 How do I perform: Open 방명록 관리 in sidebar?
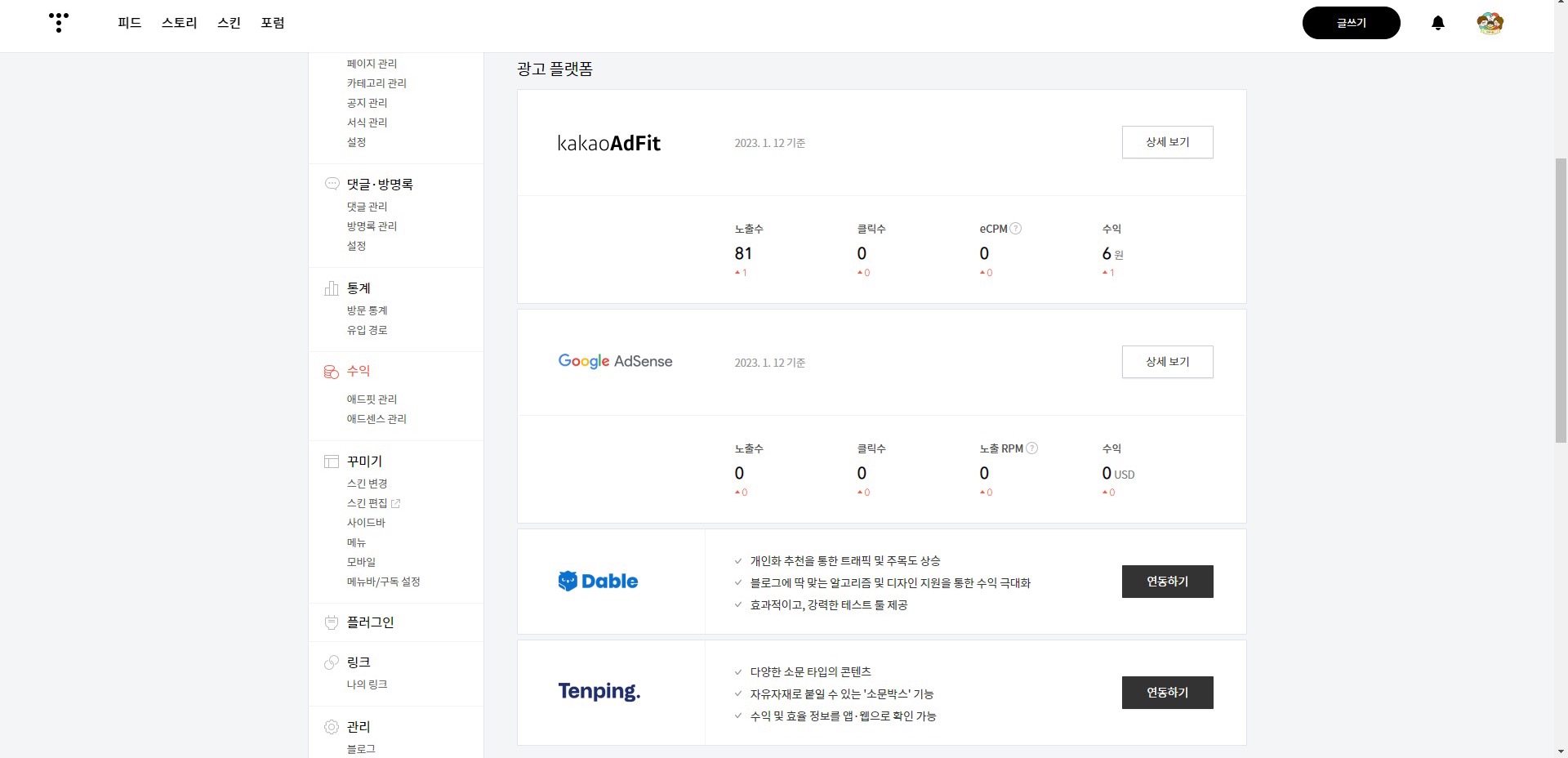372,226
